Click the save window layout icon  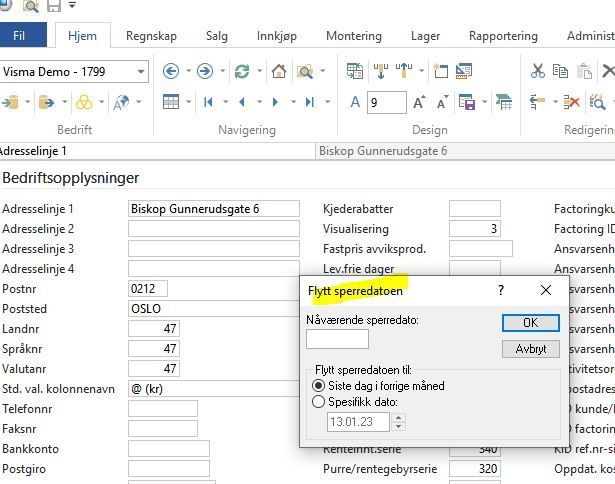pyautogui.click(x=467, y=102)
